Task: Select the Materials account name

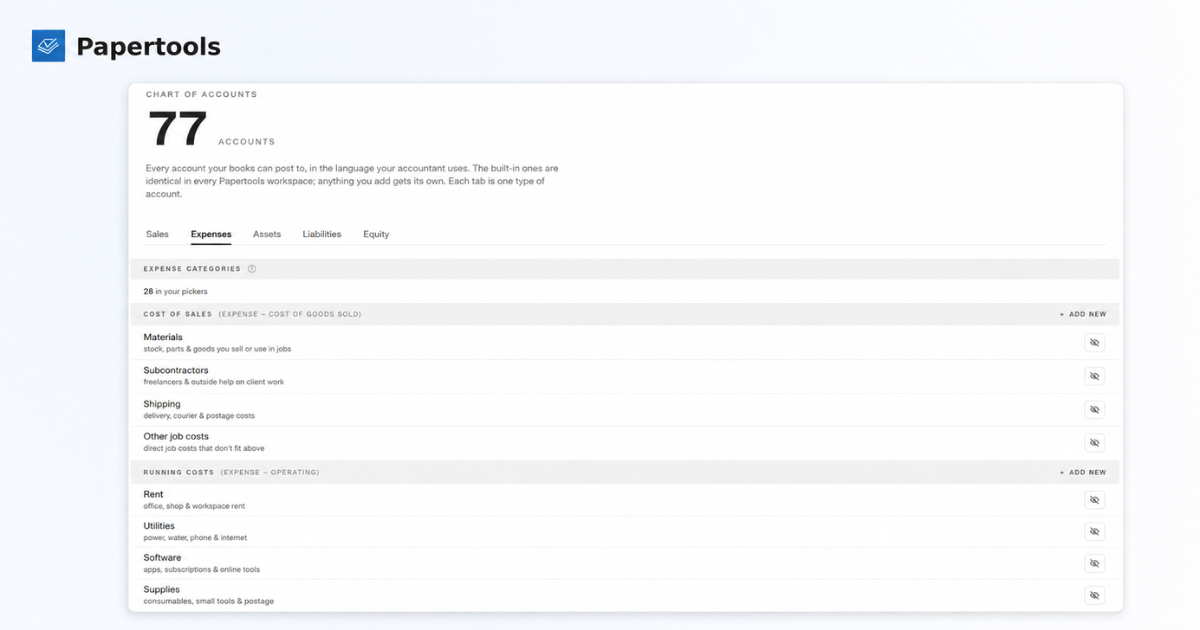Action: [163, 337]
